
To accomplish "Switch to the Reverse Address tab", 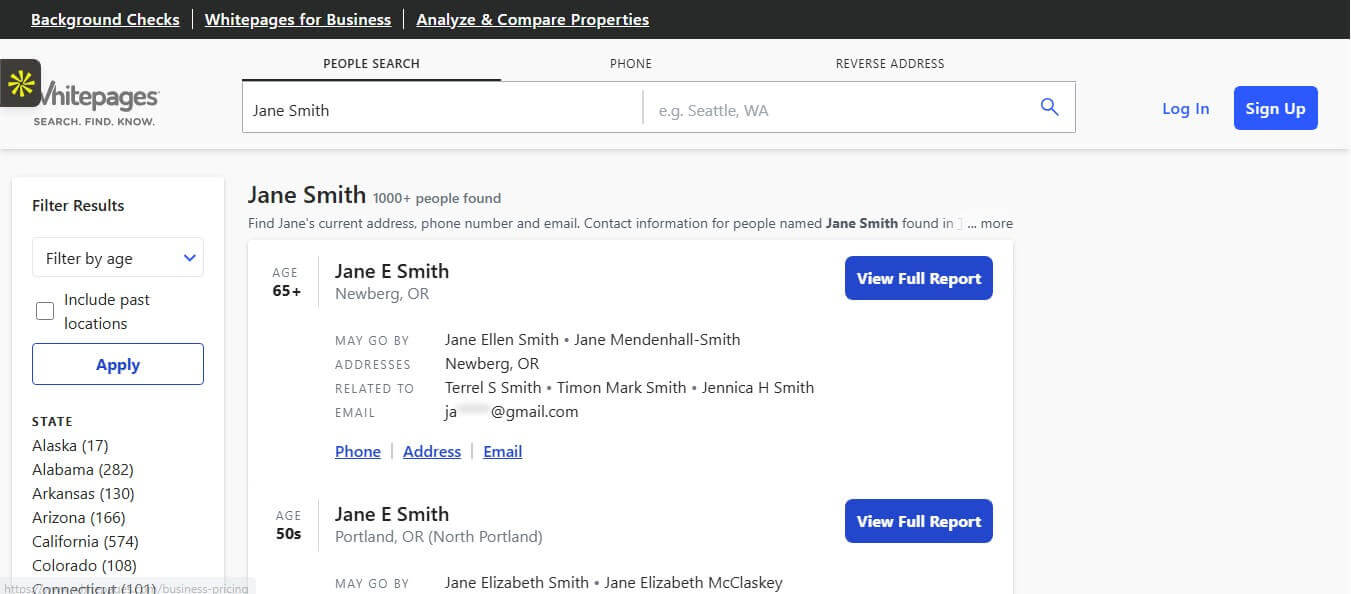I will [x=889, y=63].
